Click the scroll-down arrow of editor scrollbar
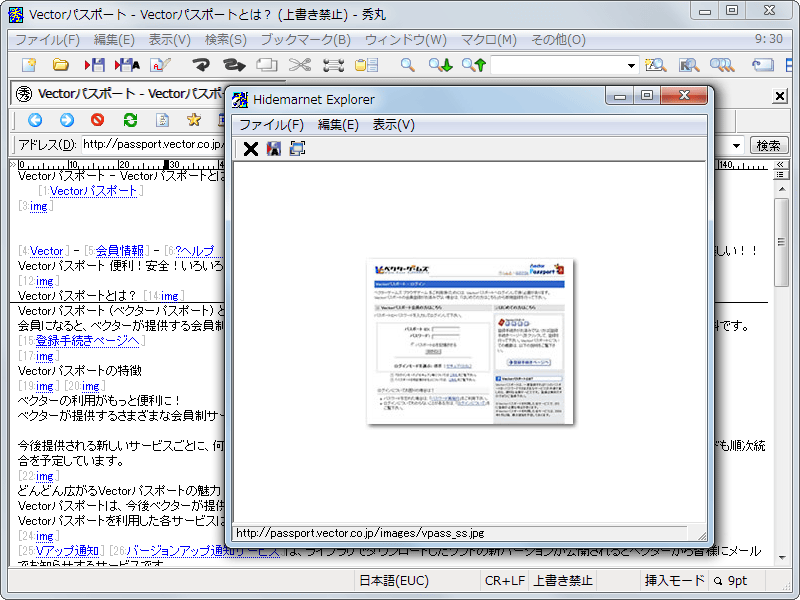This screenshot has width=800, height=600. (782, 558)
